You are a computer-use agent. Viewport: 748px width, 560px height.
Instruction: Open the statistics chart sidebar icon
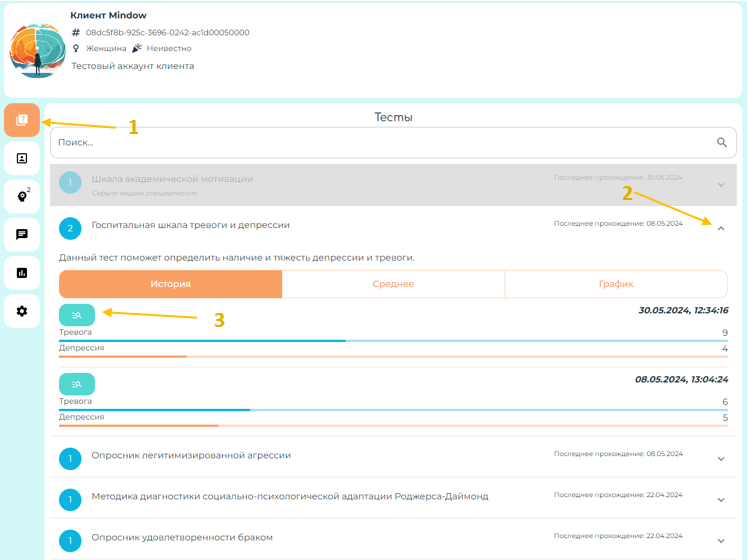click(22, 272)
